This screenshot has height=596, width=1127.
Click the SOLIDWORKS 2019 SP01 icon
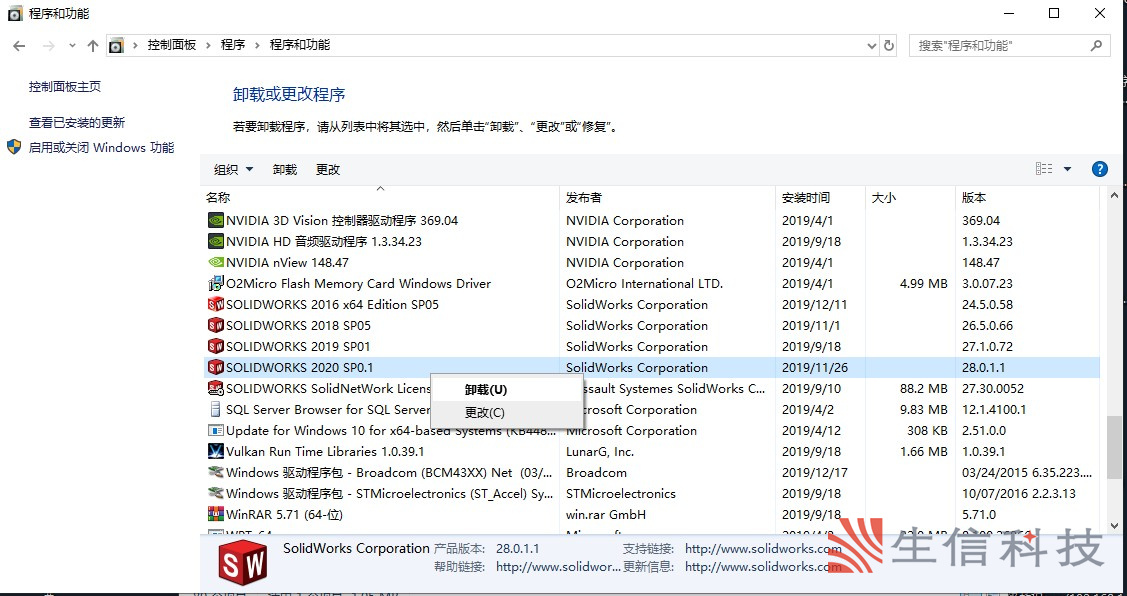point(215,346)
